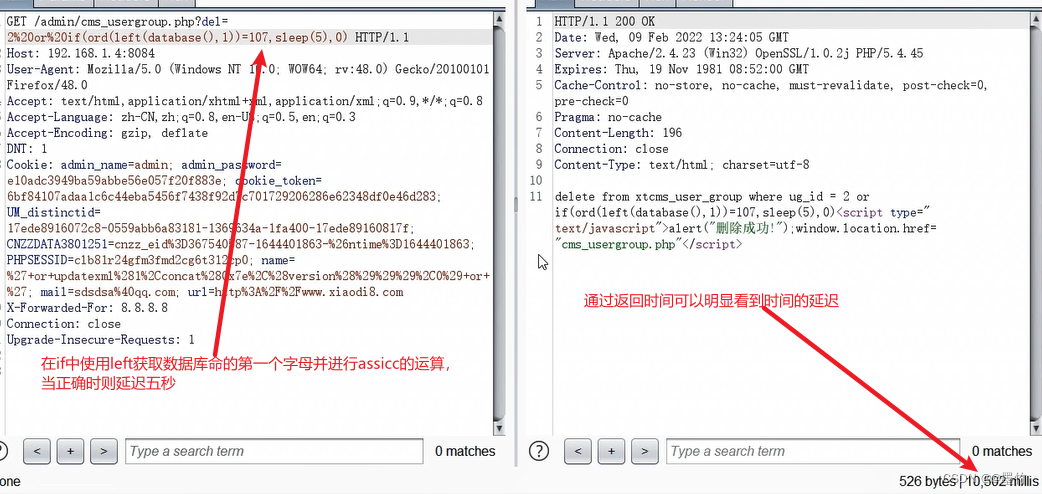The width and height of the screenshot is (1042, 494).
Task: Click the Server: Apache/2.4.23 header line
Action: coord(739,53)
